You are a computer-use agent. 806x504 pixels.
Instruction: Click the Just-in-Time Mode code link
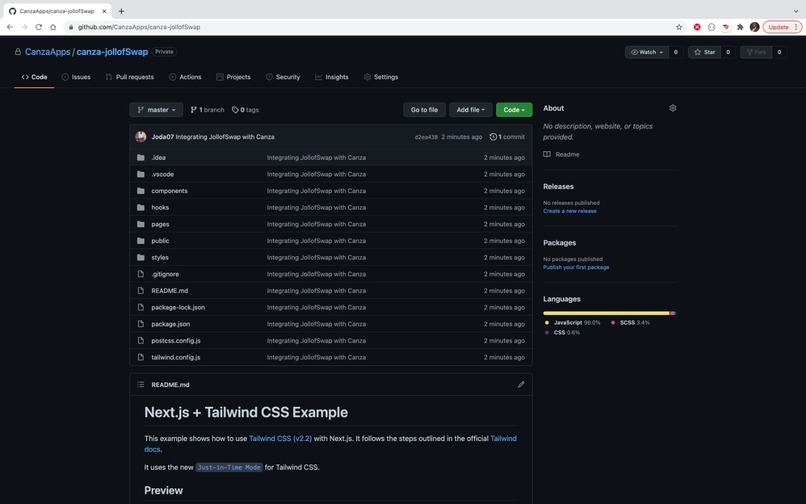coord(229,467)
